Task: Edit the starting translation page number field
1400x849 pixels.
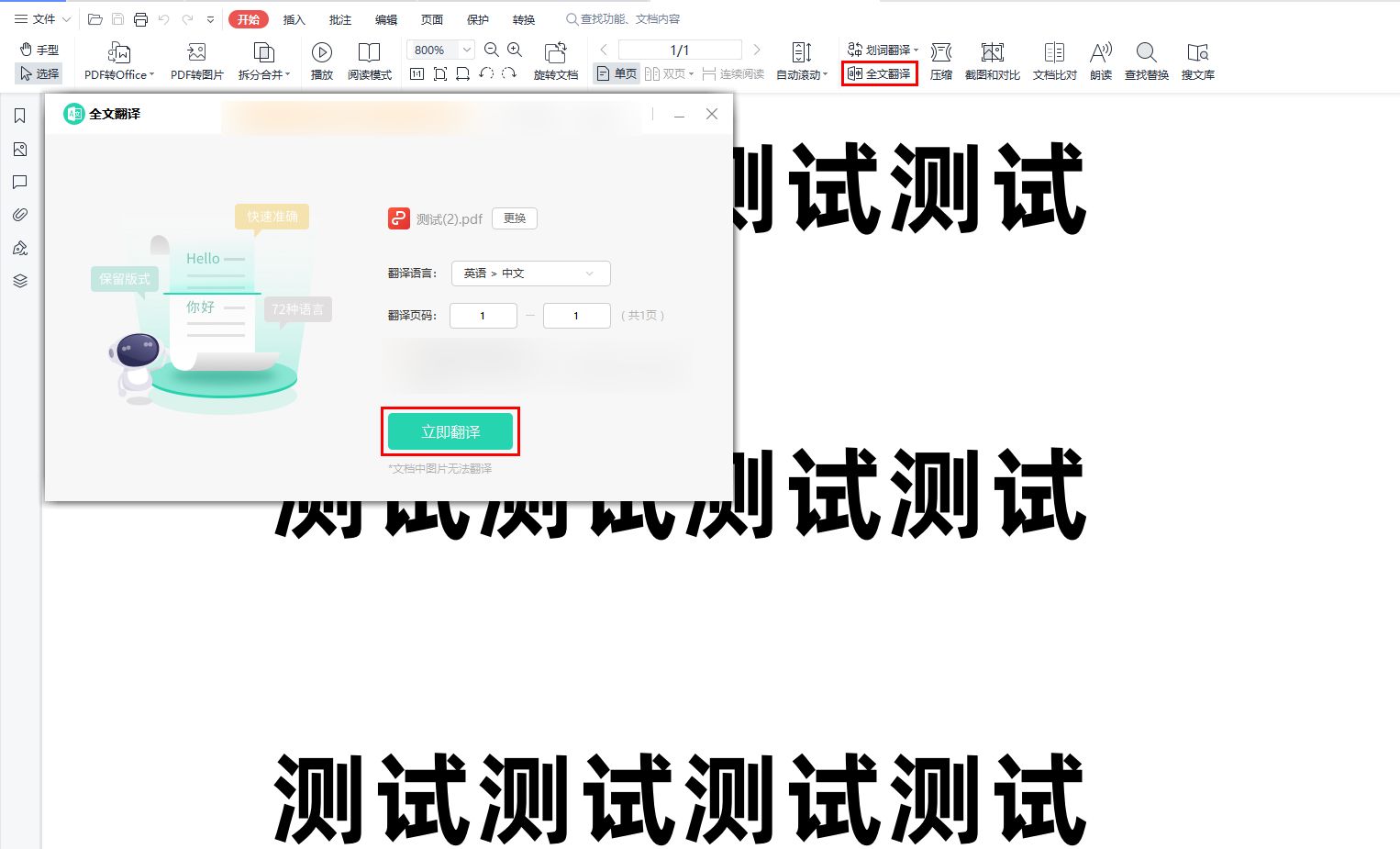Action: pyautogui.click(x=483, y=315)
